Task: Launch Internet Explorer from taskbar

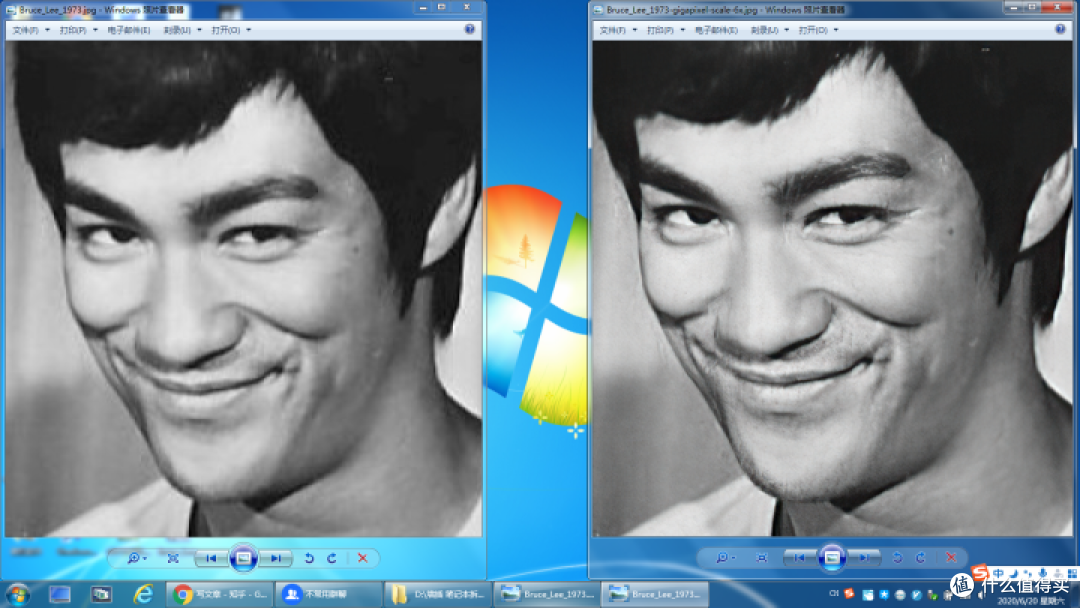Action: (x=143, y=594)
